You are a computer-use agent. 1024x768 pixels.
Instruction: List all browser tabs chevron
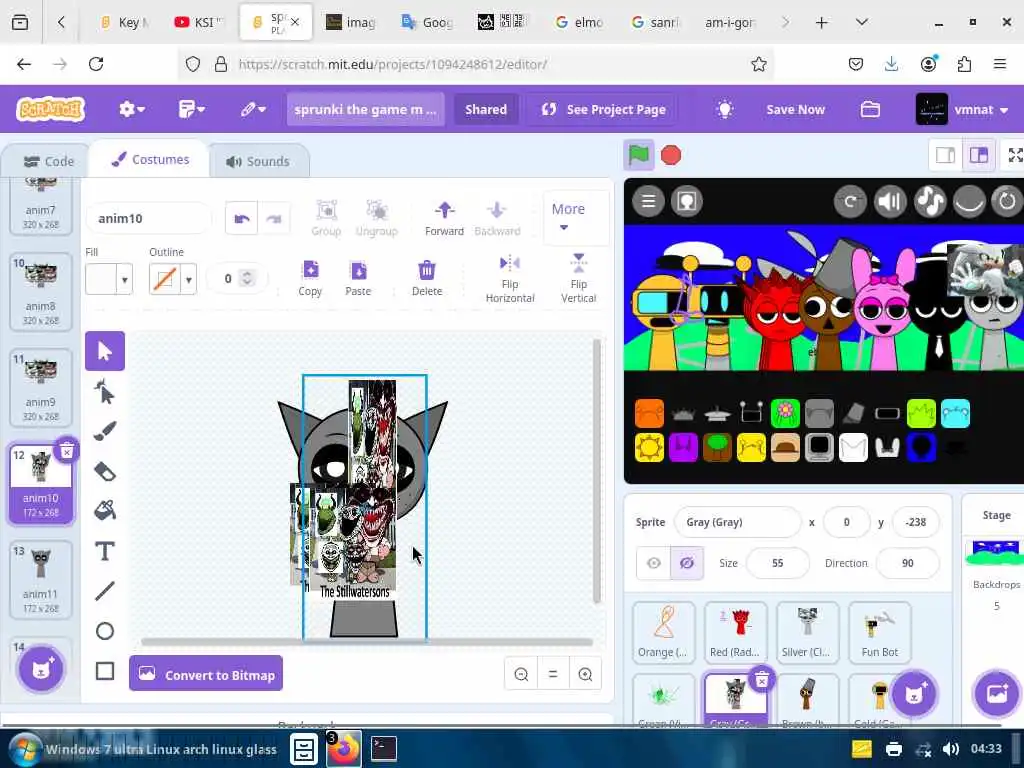click(861, 22)
